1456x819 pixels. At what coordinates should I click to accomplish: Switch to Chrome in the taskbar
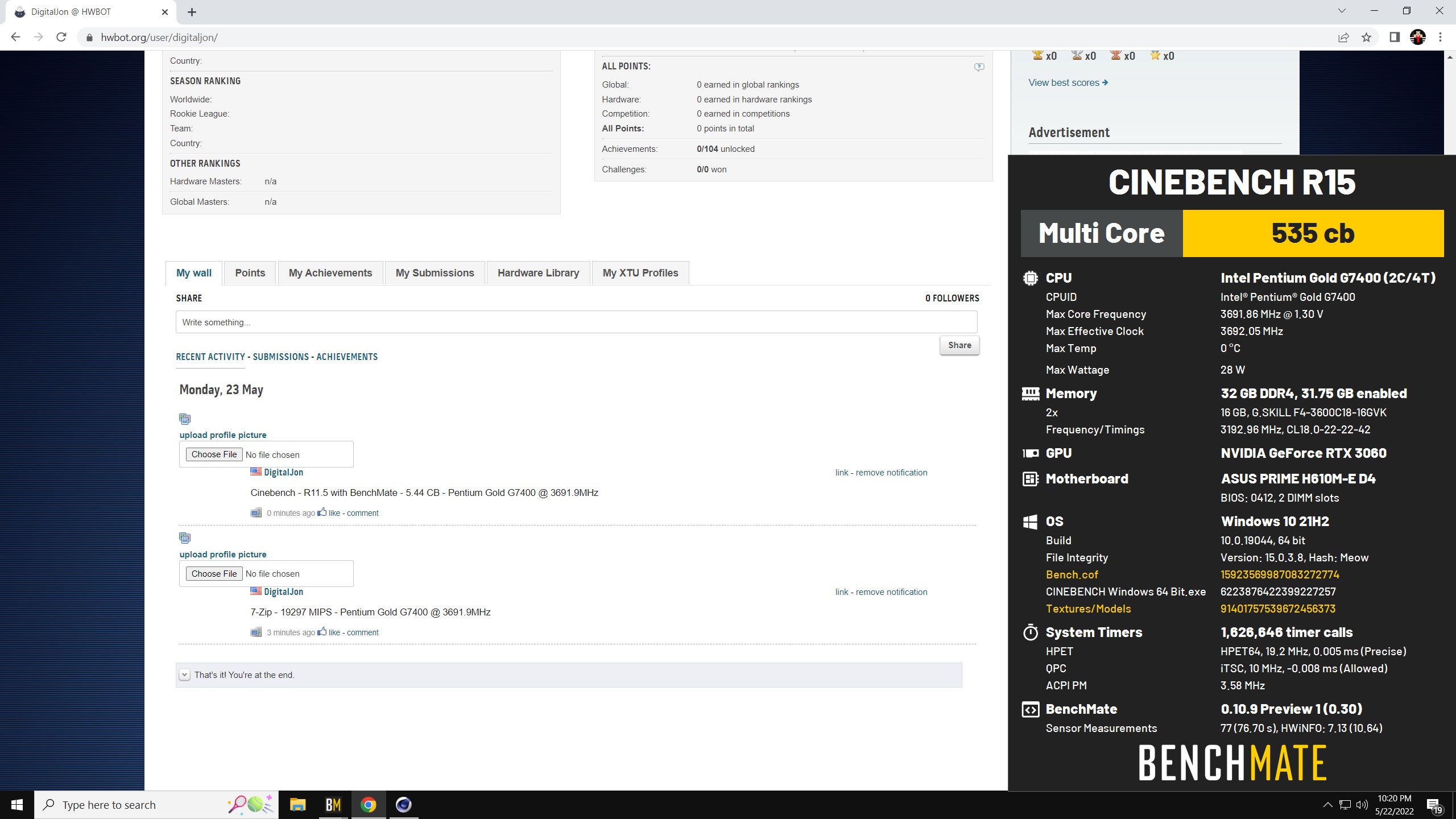coord(368,805)
